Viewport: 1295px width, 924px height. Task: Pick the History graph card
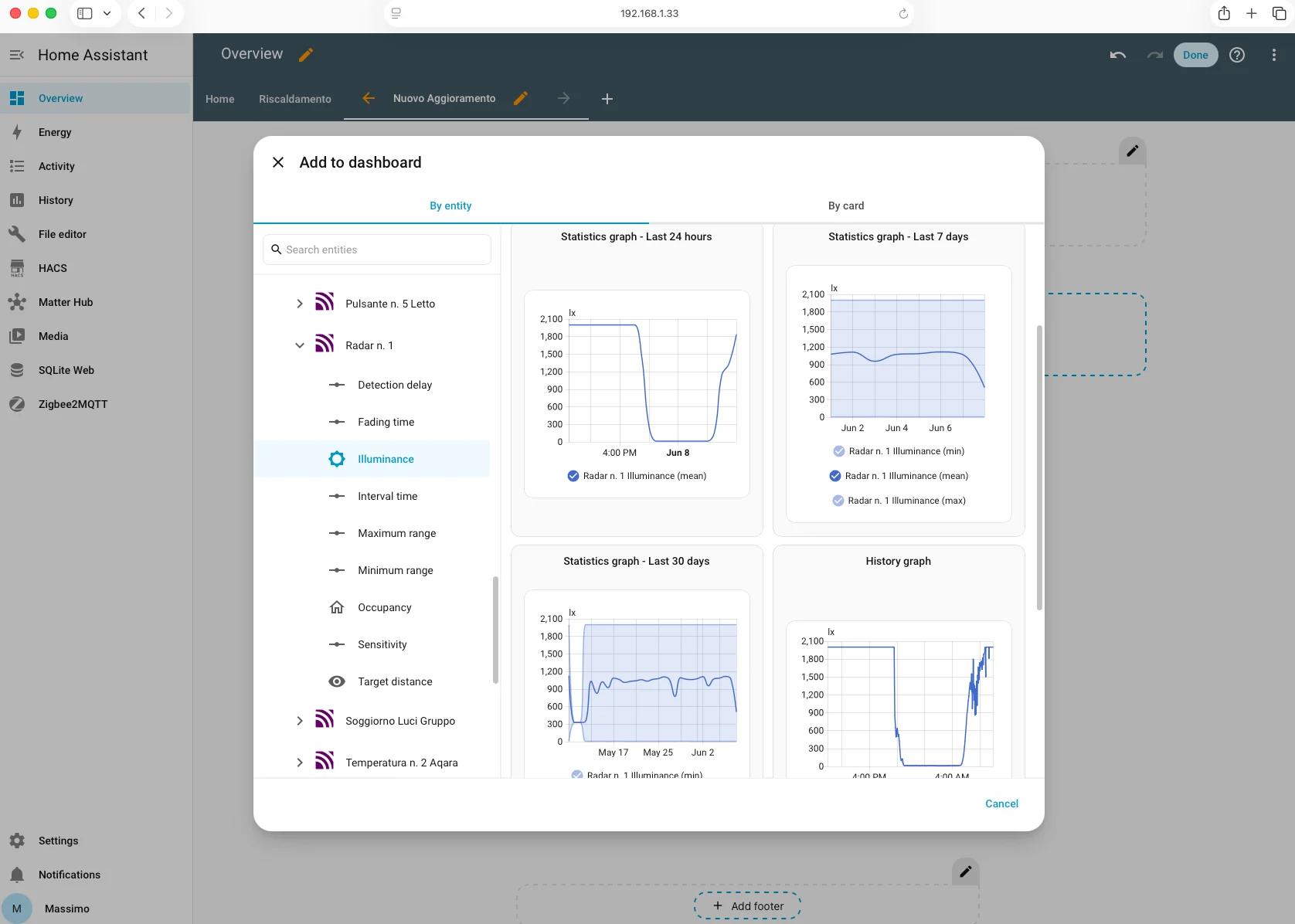899,661
